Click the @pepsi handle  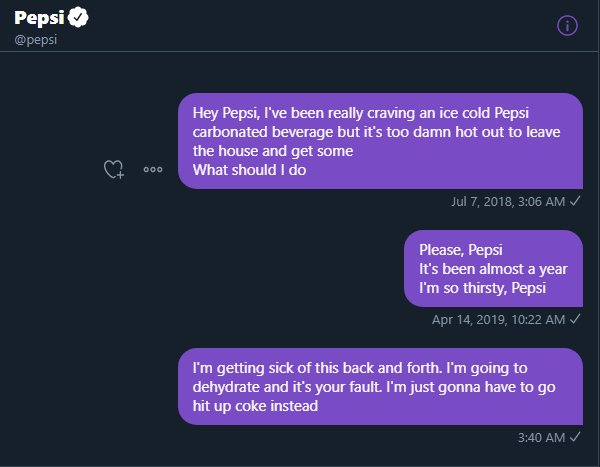point(37,39)
